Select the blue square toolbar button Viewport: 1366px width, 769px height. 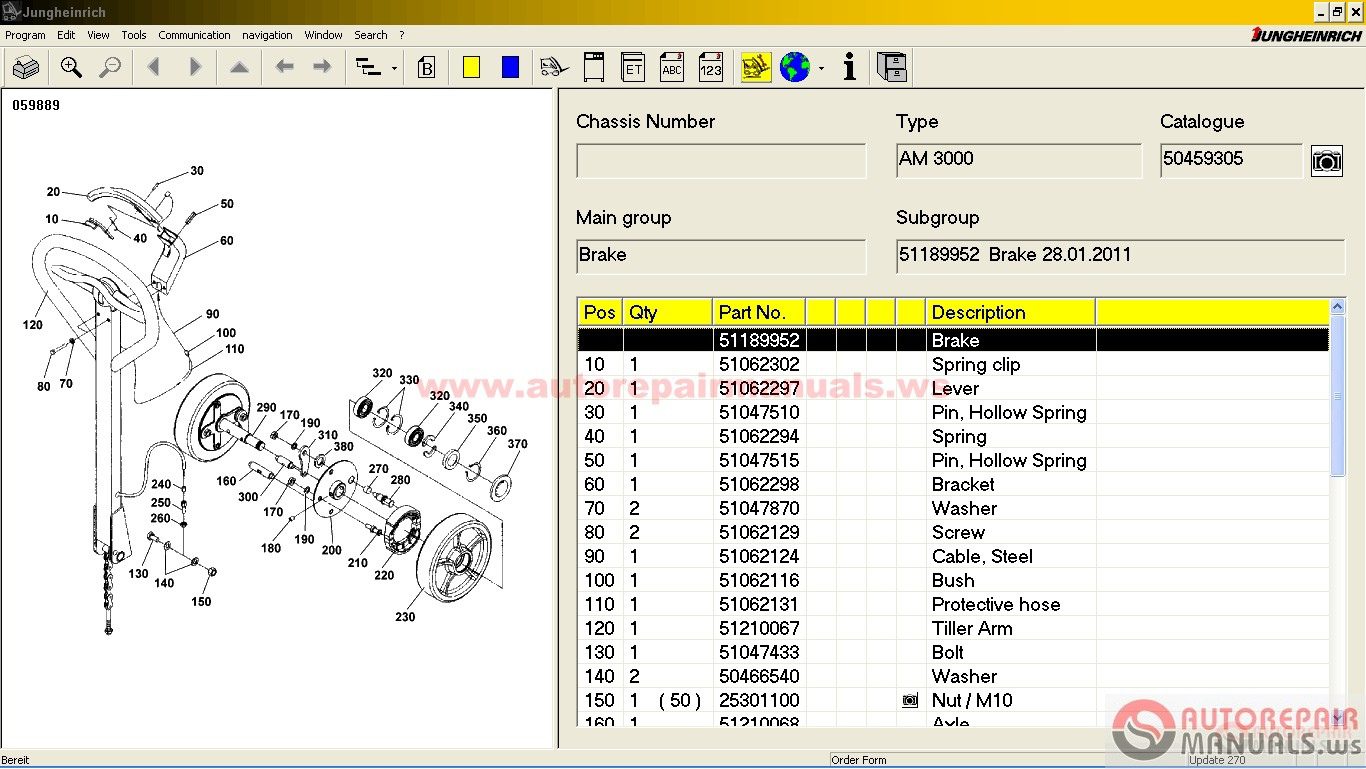[510, 67]
